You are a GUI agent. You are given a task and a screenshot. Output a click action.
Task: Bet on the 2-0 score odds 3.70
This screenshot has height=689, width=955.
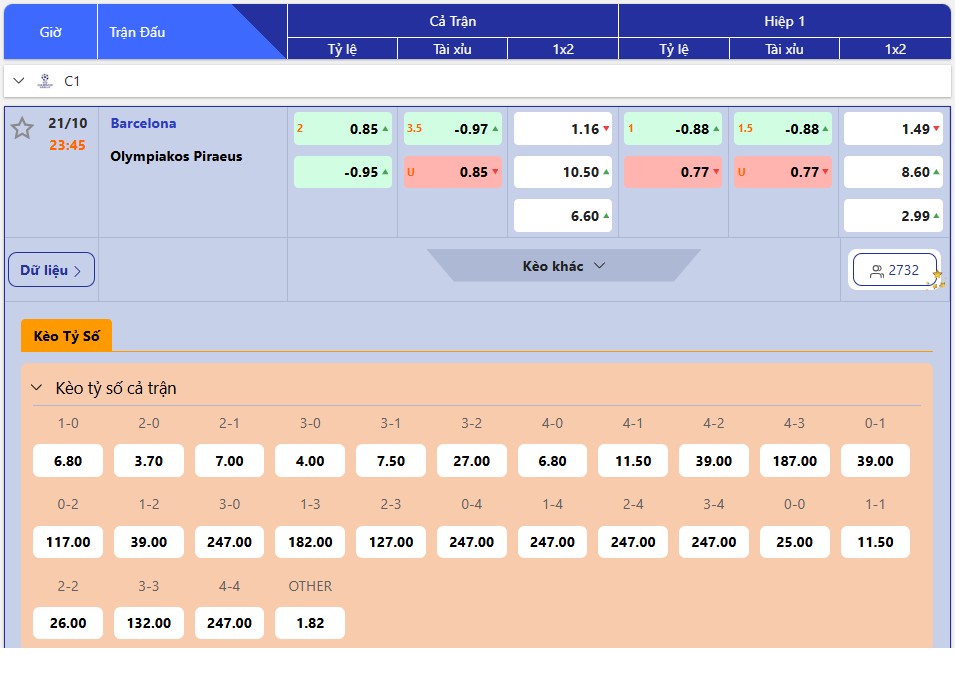click(x=149, y=461)
